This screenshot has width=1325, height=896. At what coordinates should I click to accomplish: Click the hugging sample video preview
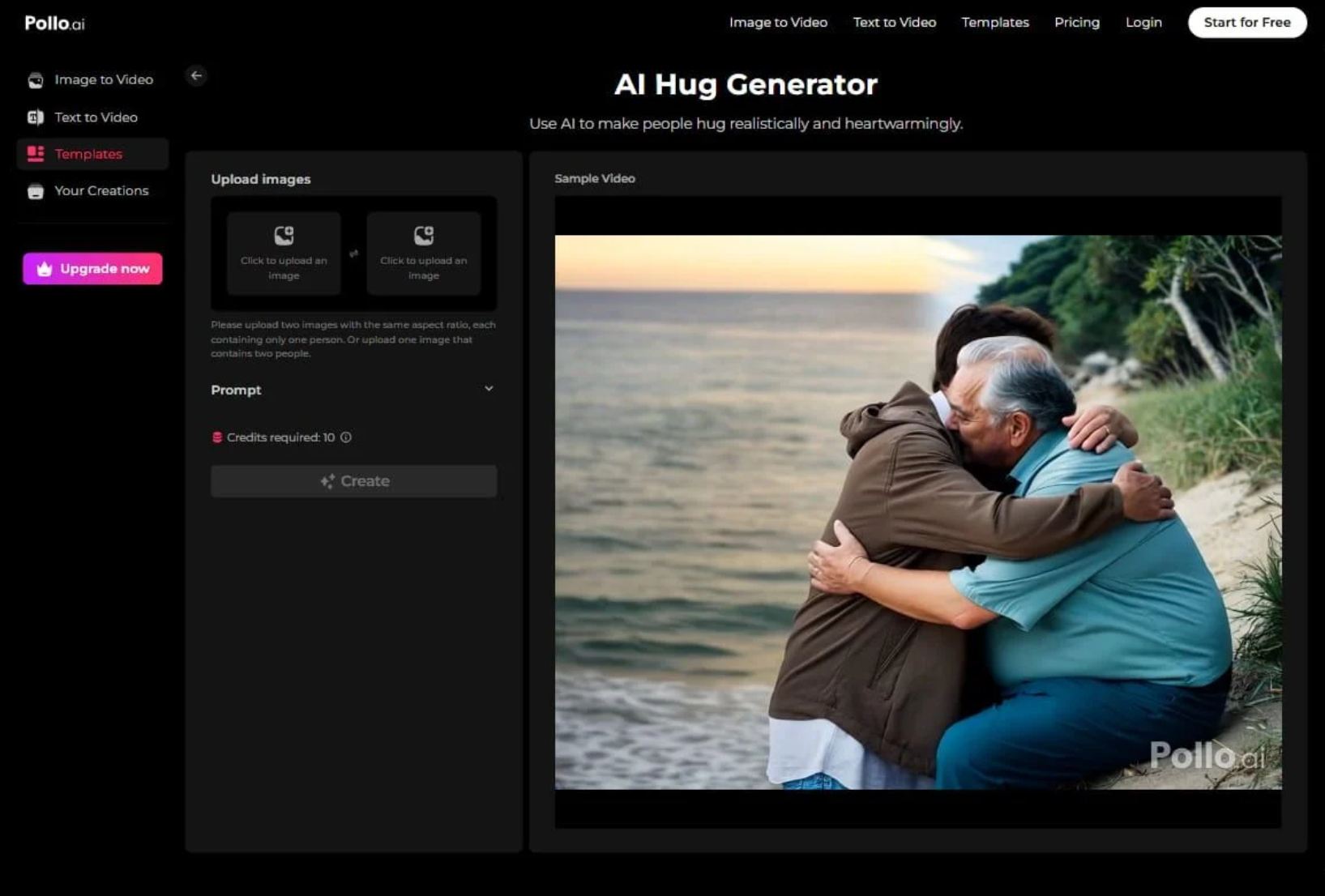click(x=917, y=512)
